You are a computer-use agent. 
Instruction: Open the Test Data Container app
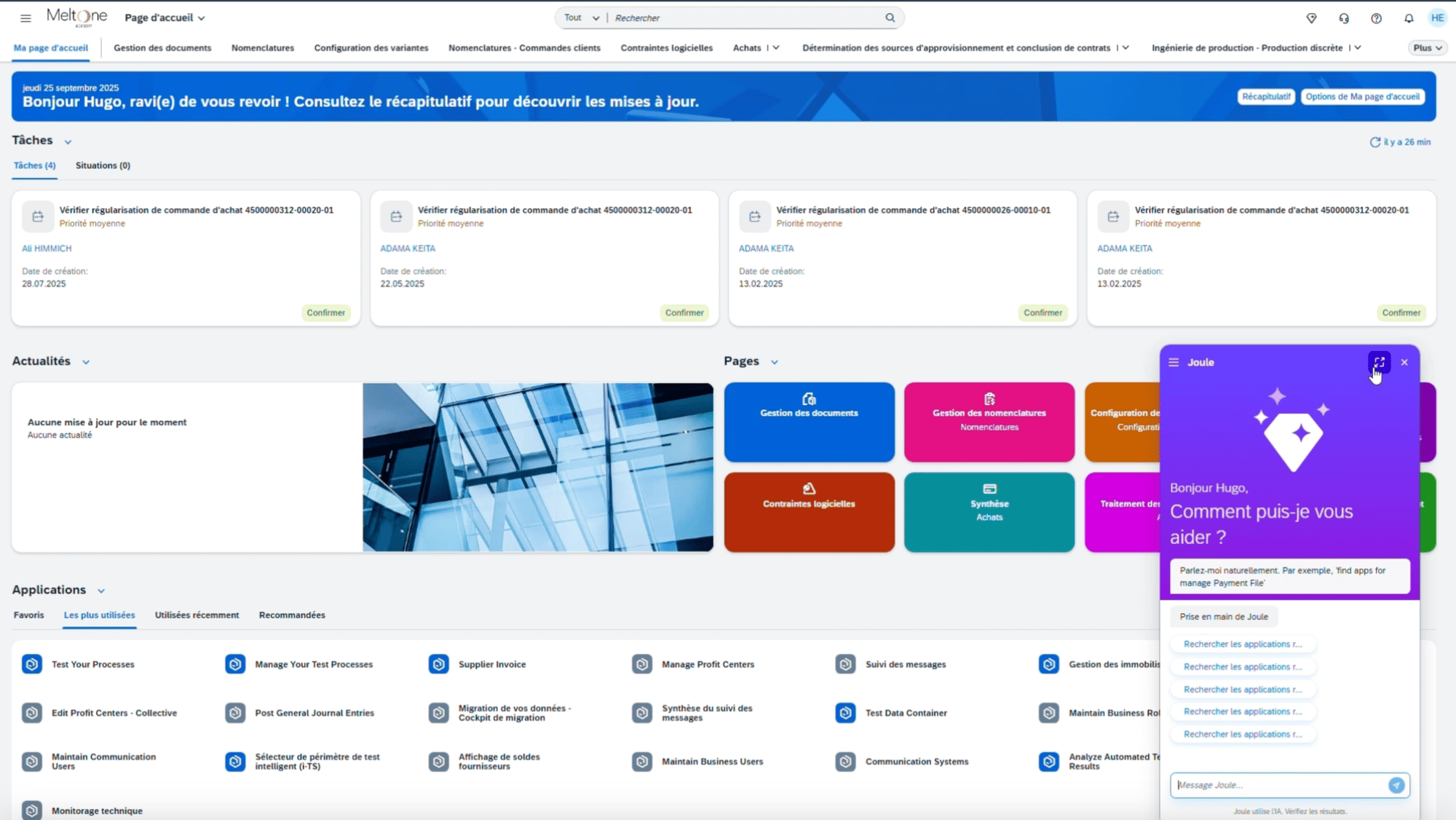pyautogui.click(x=906, y=713)
